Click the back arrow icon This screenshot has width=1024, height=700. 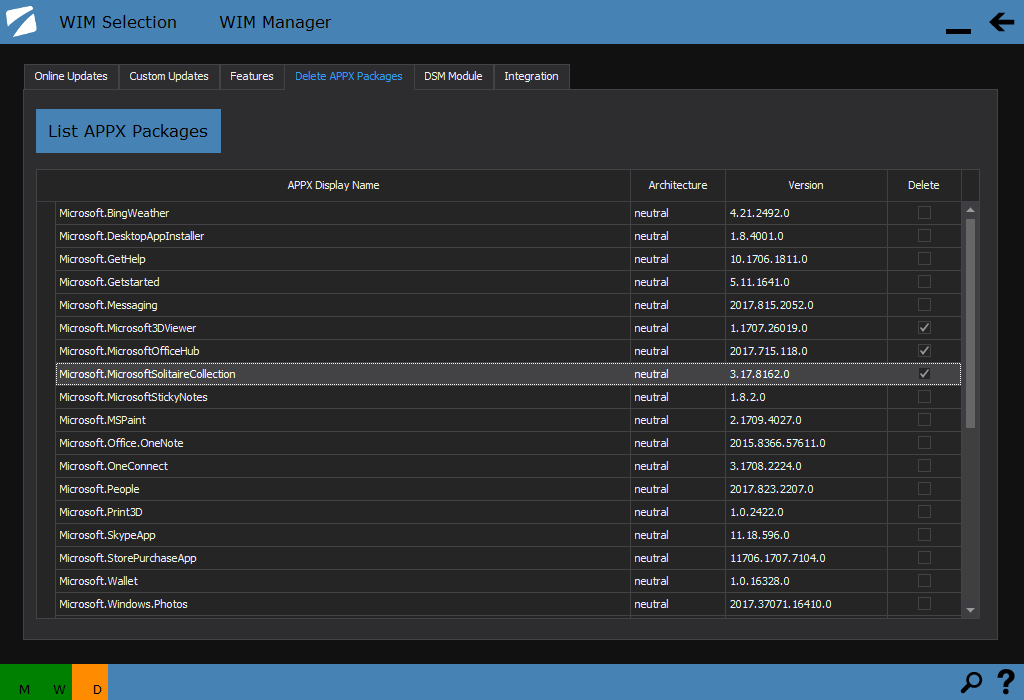click(1001, 22)
